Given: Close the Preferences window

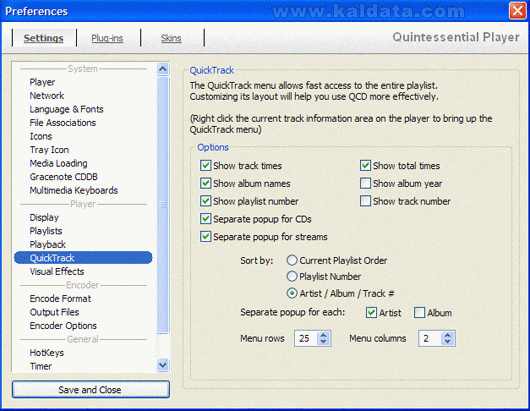Looking at the screenshot, I should point(518,11).
